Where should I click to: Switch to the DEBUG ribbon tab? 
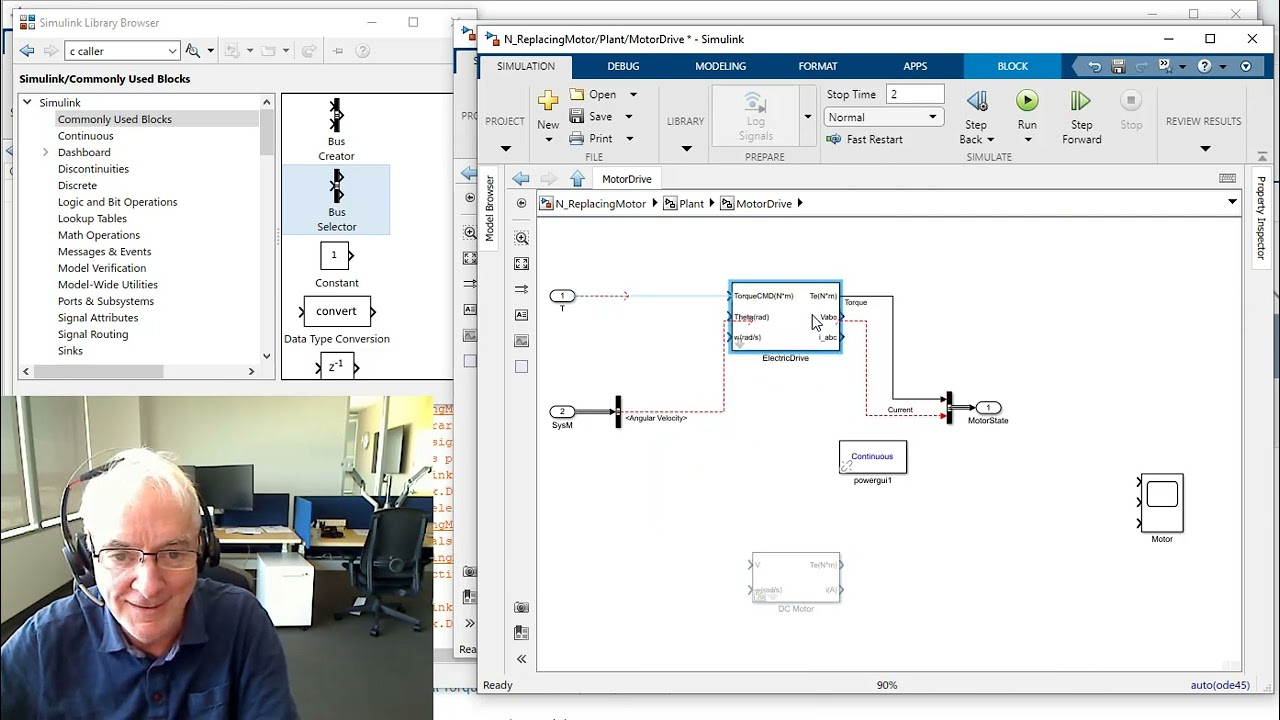[x=623, y=66]
